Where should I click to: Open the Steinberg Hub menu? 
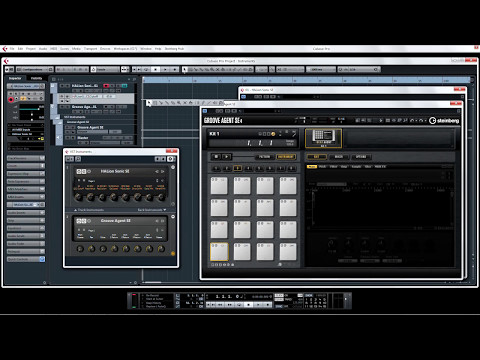(x=174, y=49)
